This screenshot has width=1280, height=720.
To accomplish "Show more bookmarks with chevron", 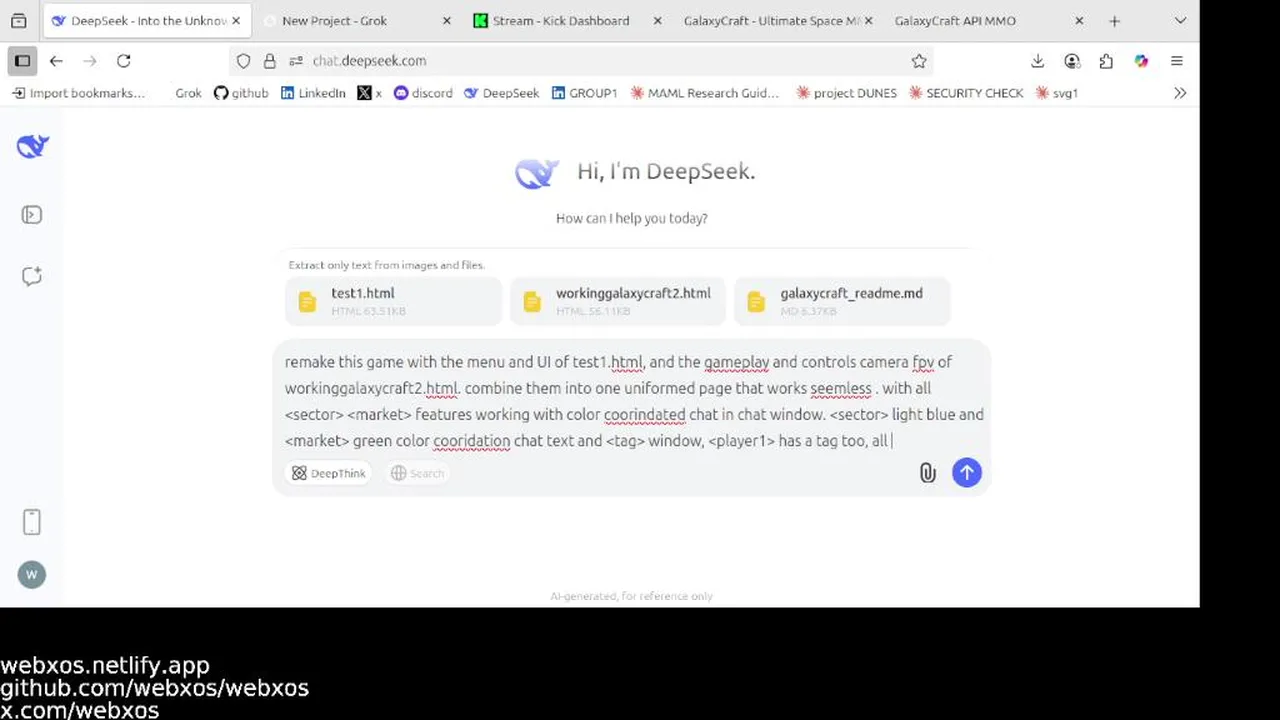I will pyautogui.click(x=1180, y=93).
